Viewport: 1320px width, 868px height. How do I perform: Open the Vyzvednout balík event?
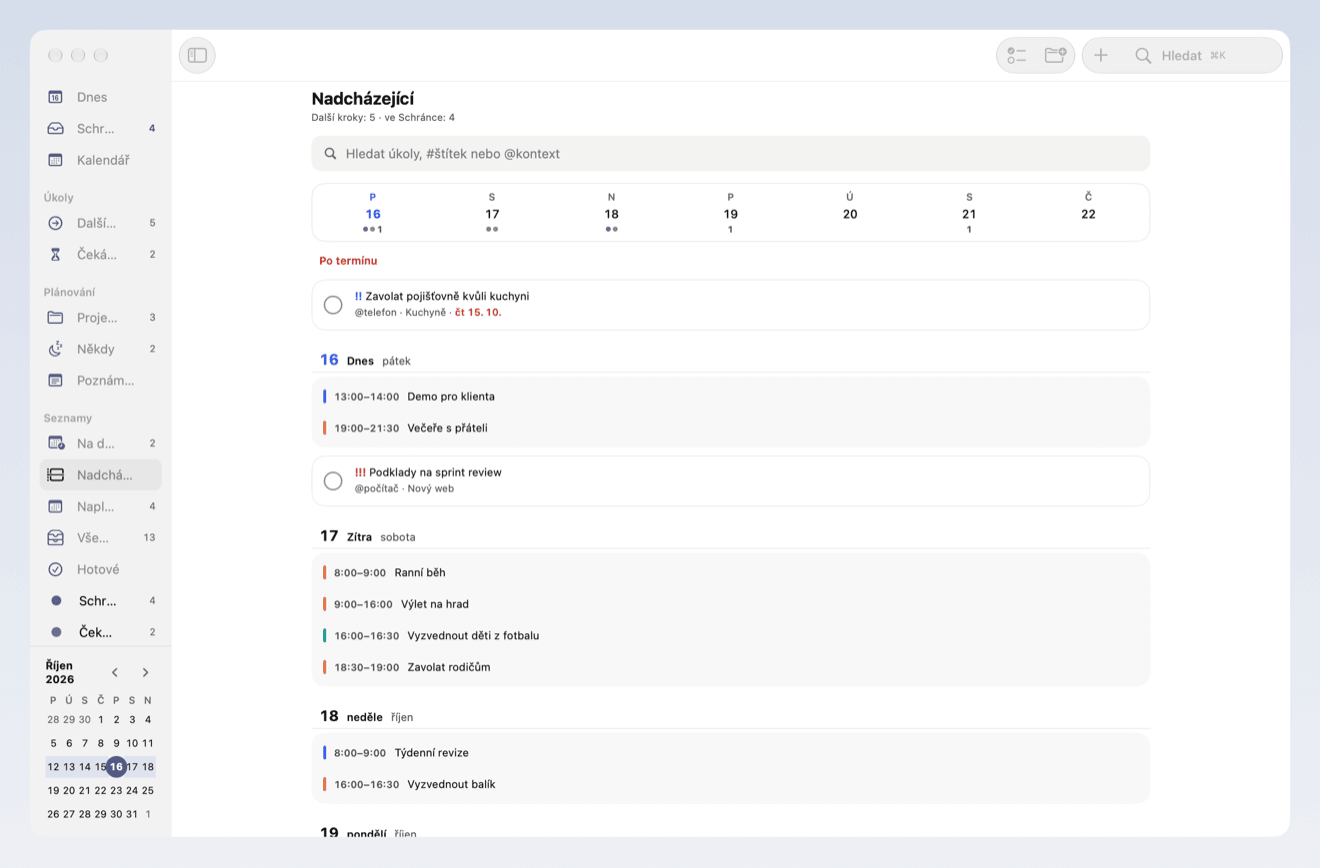(x=730, y=785)
